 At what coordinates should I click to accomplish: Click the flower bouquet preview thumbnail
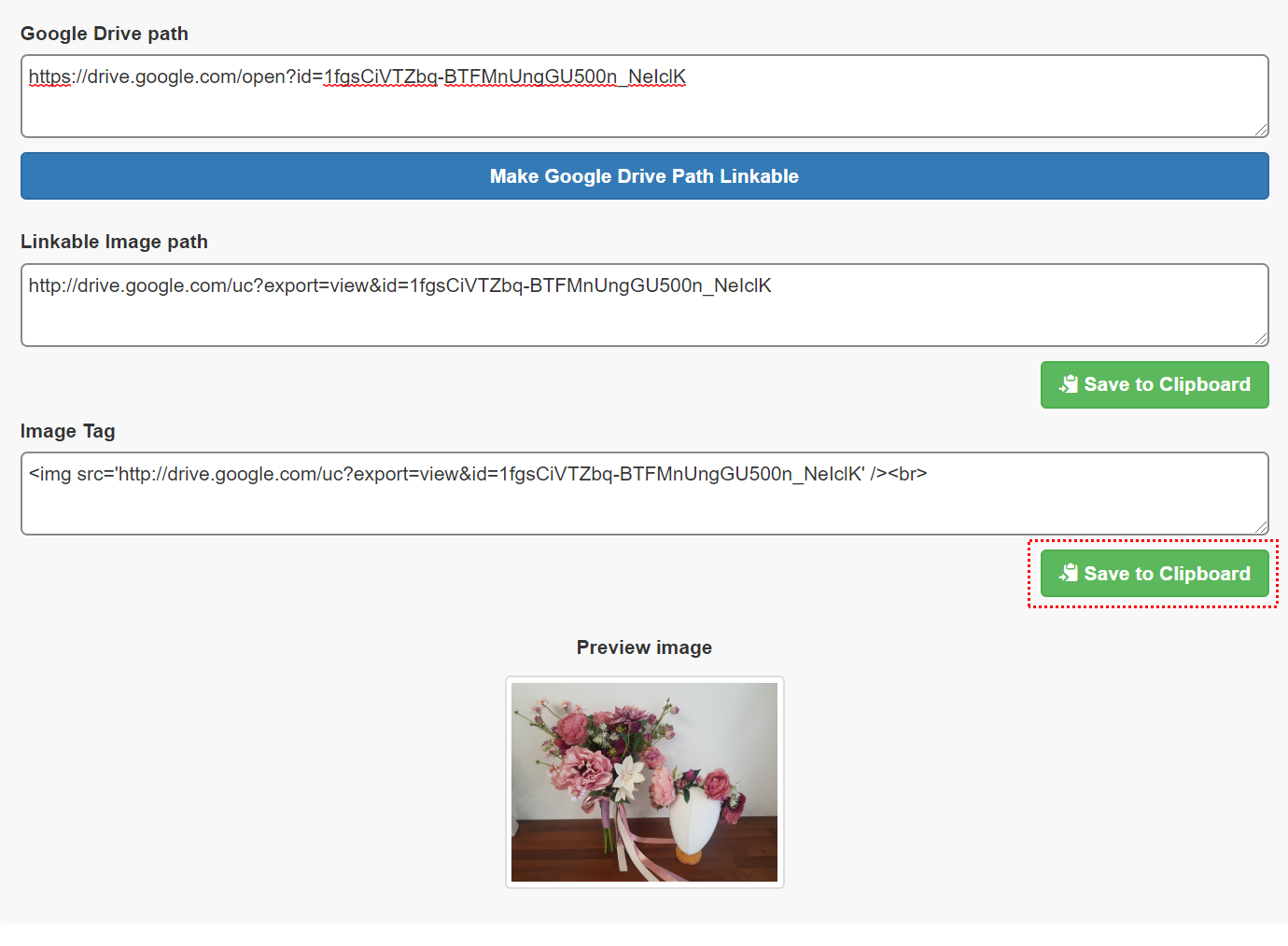(x=644, y=782)
